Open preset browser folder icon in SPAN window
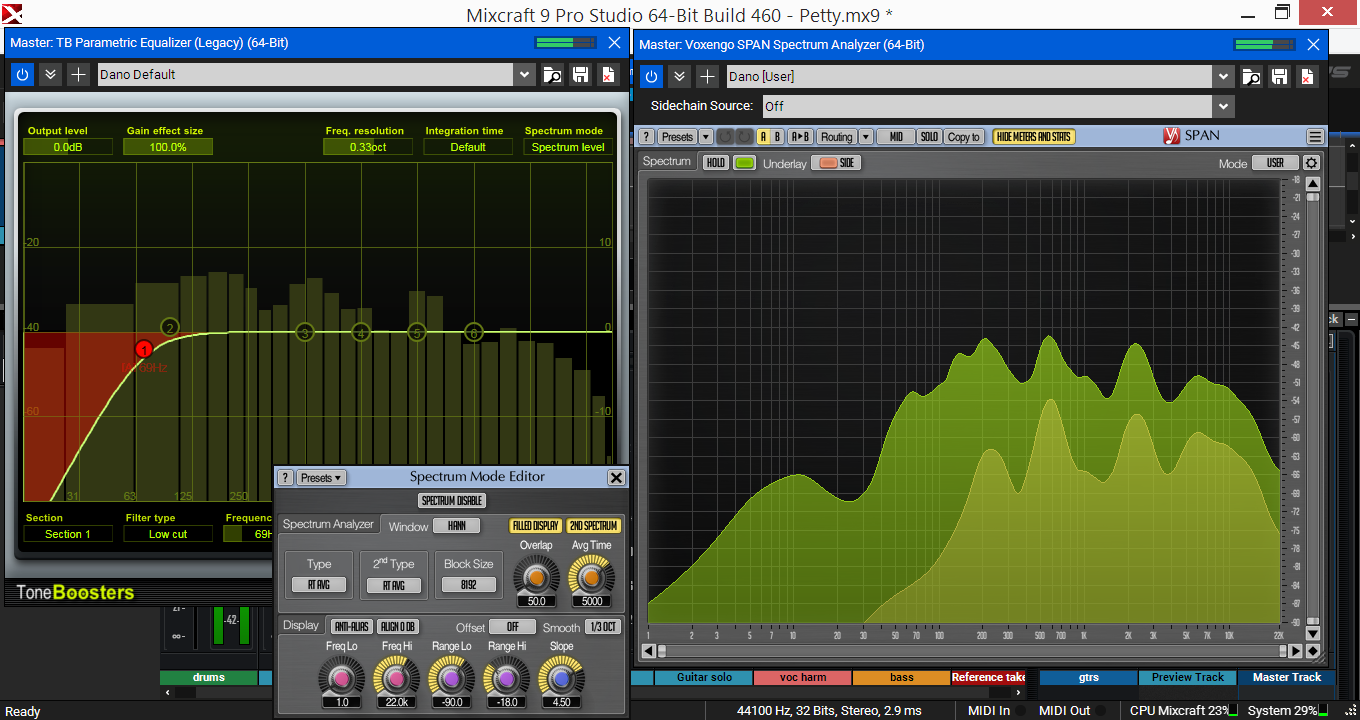 click(x=1251, y=76)
